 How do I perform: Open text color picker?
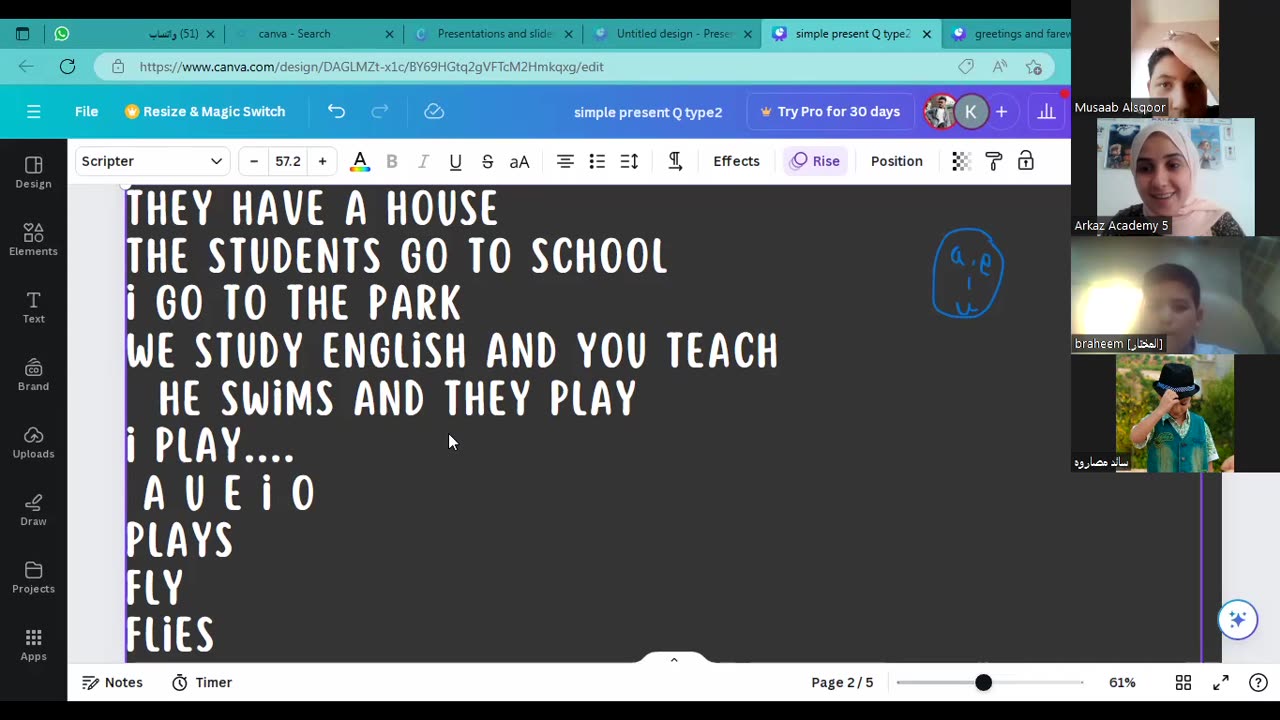360,161
